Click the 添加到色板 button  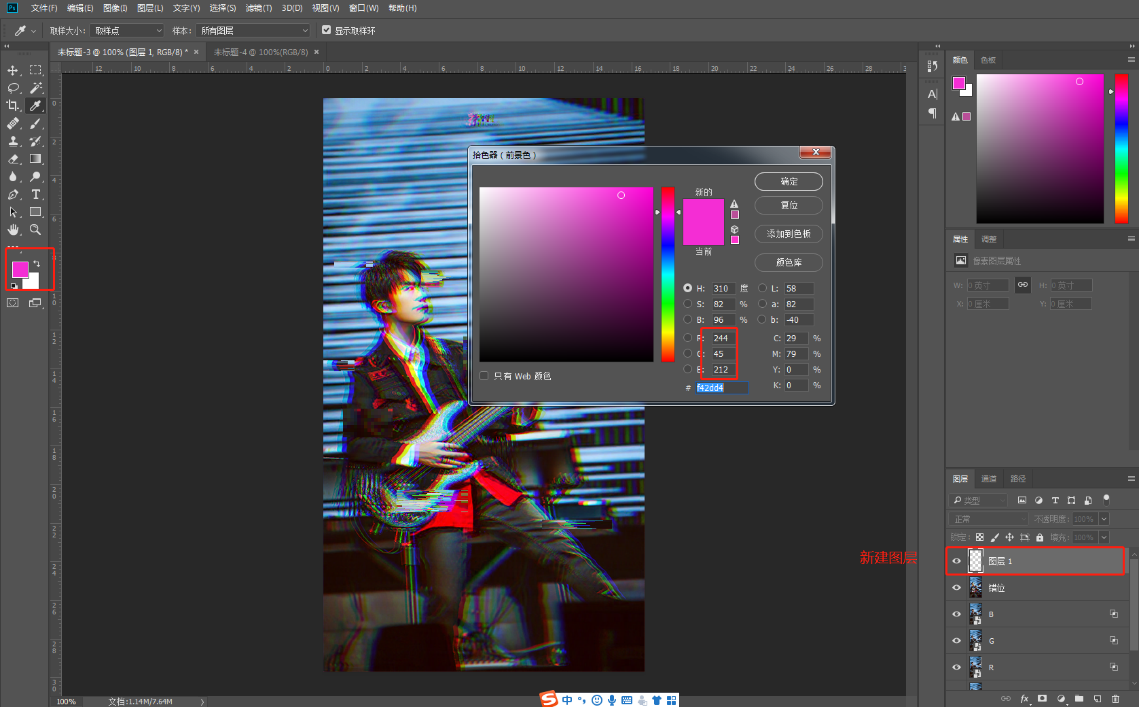click(x=788, y=234)
